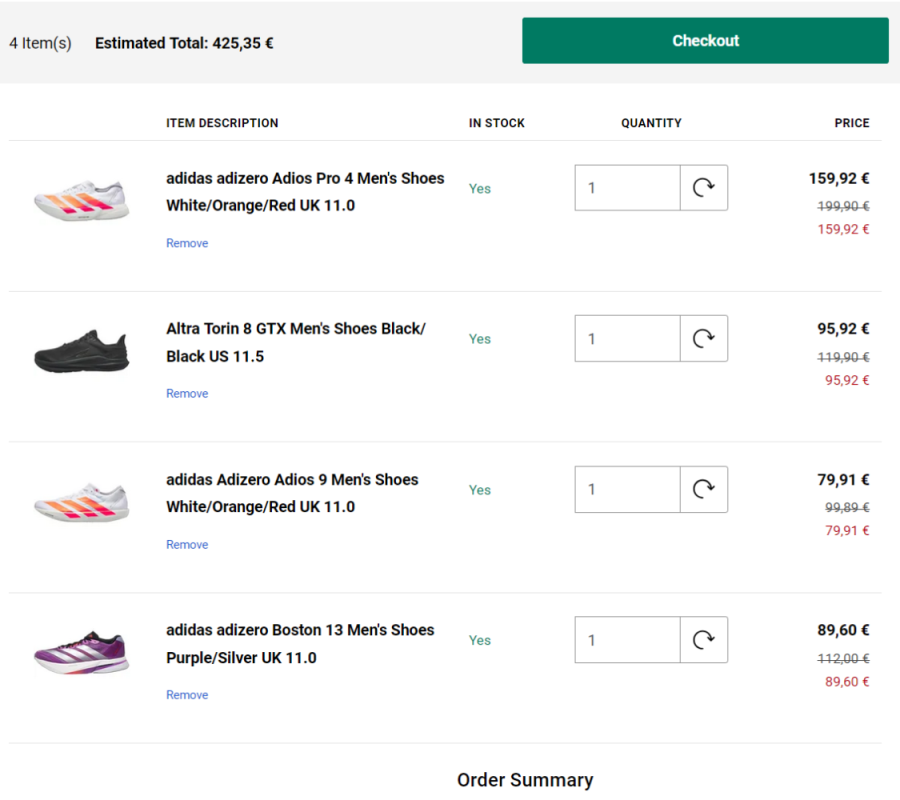Update quantity for Altra Torin 8 GTX

click(x=704, y=339)
